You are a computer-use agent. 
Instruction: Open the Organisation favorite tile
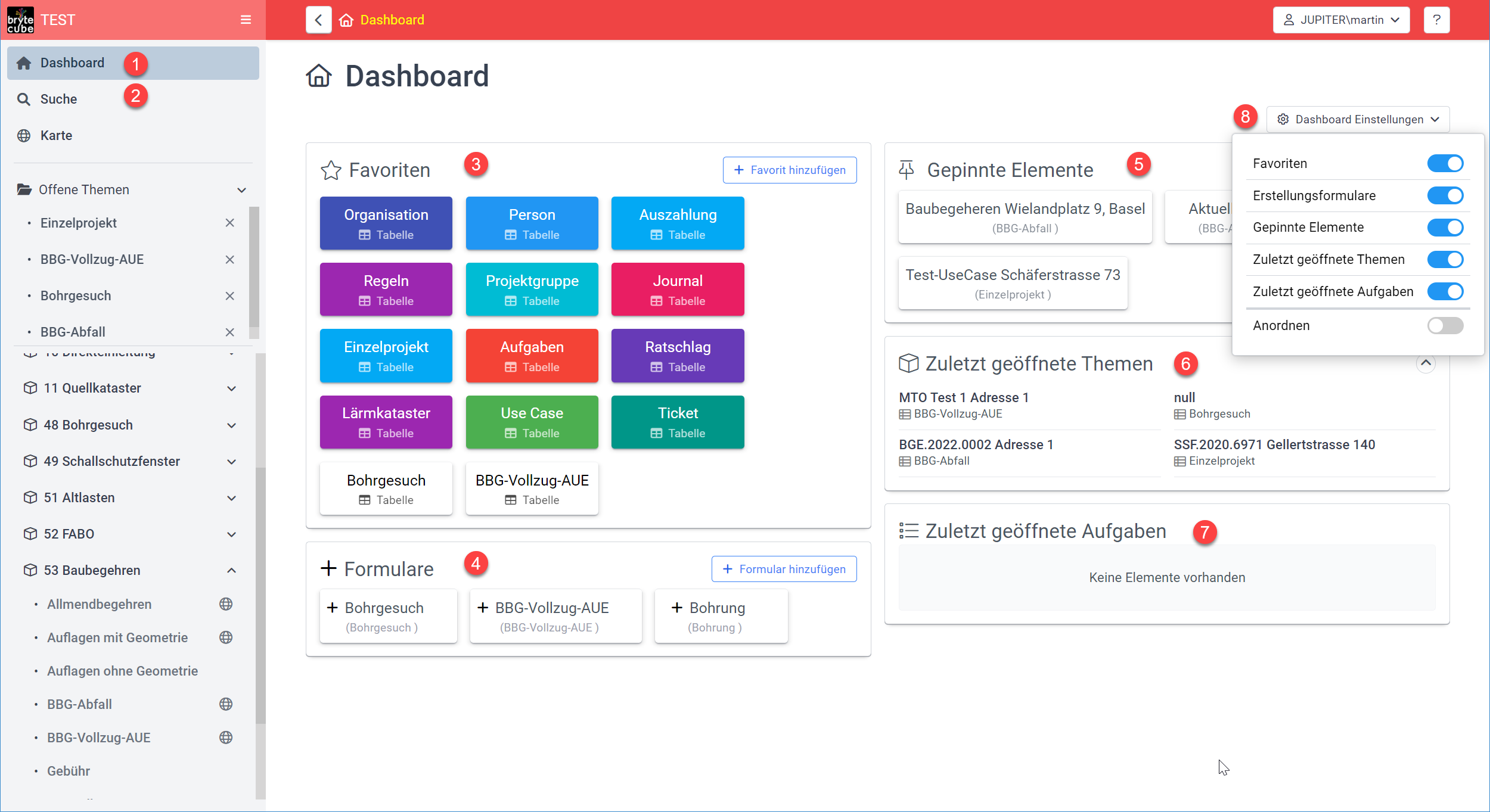[386, 223]
